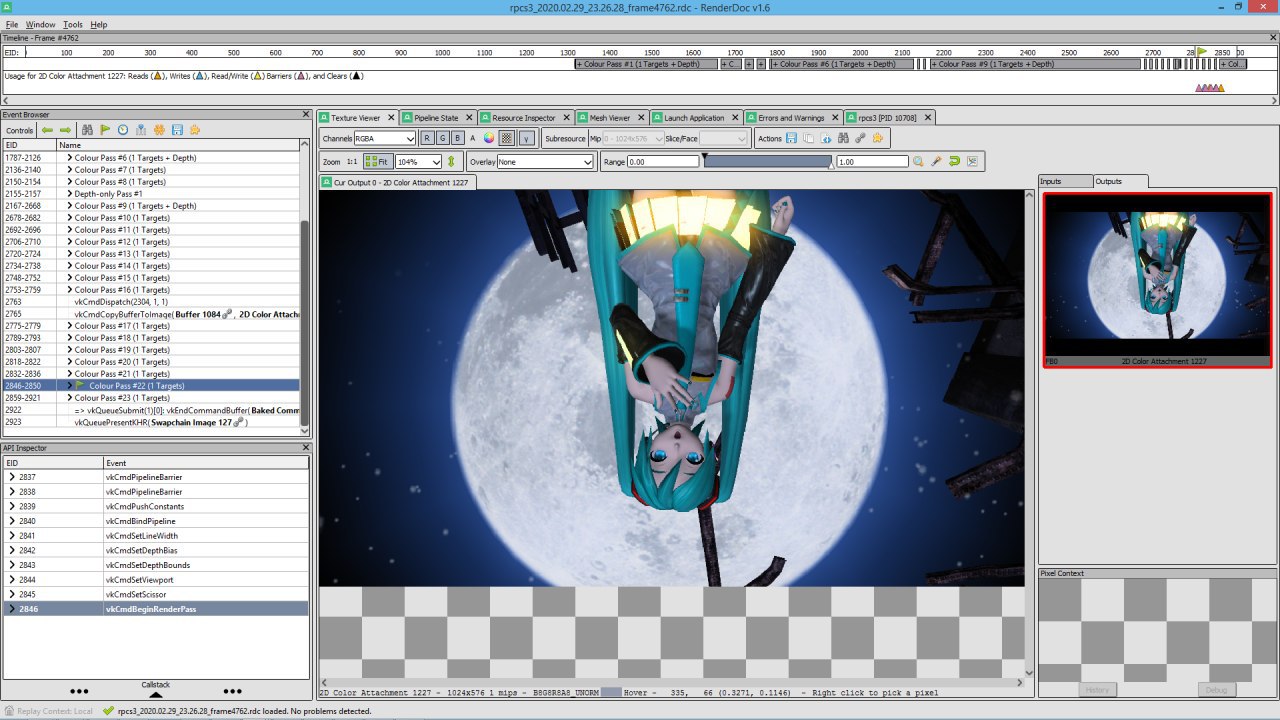Open texture list with Actions binoculars icon
Screen dimensions: 1280x720
tap(843, 138)
